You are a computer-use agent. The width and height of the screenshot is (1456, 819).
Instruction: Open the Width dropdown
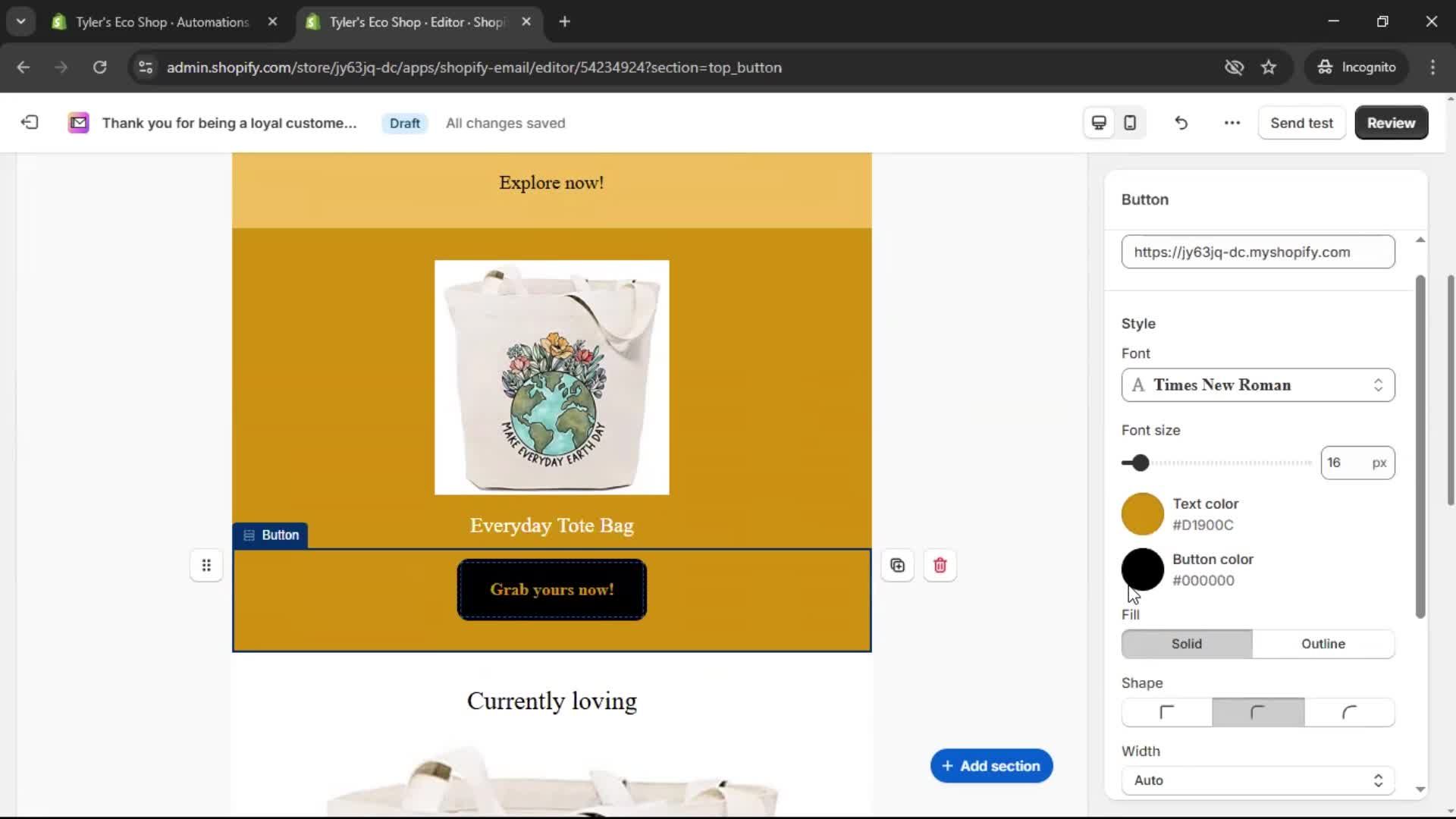[x=1257, y=780]
